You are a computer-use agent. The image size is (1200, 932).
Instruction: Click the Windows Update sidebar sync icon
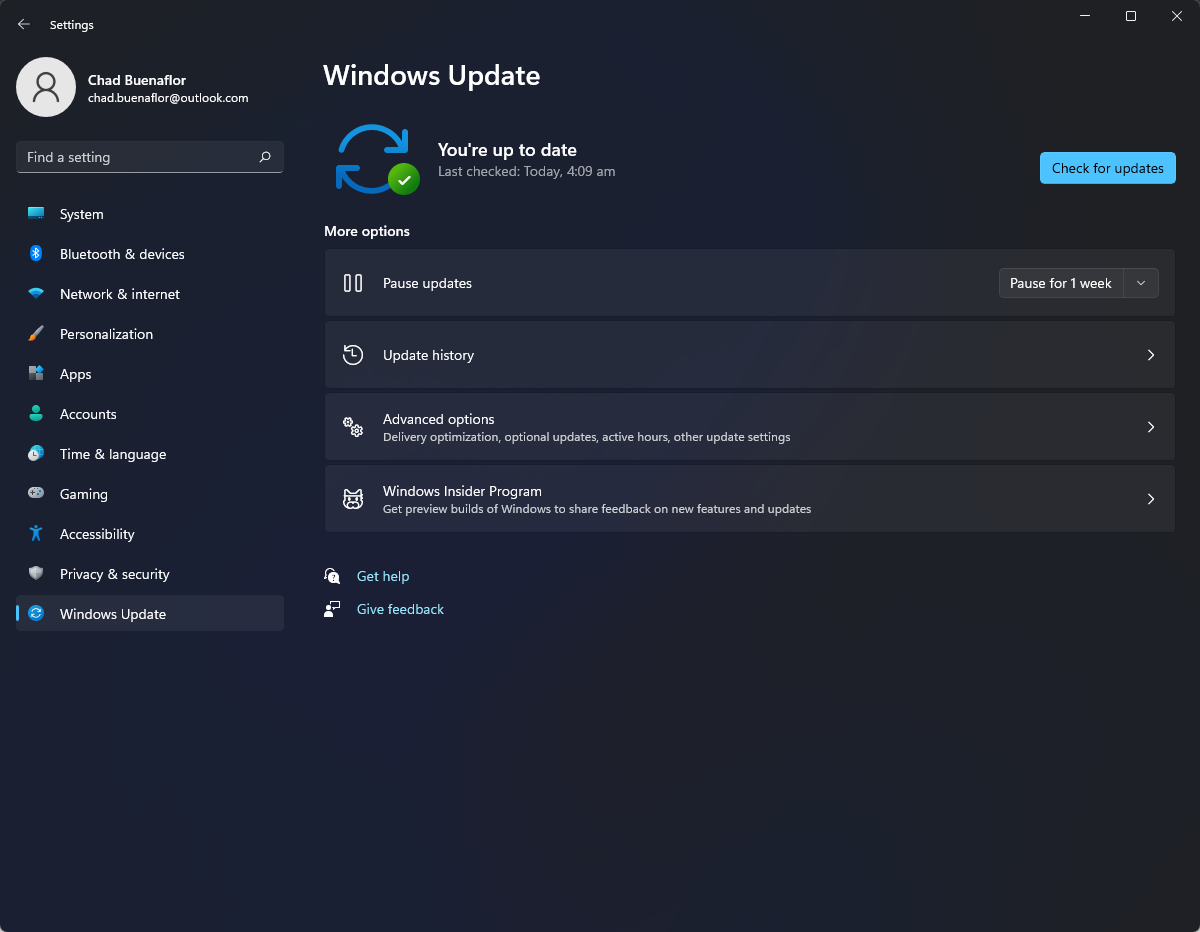36,614
